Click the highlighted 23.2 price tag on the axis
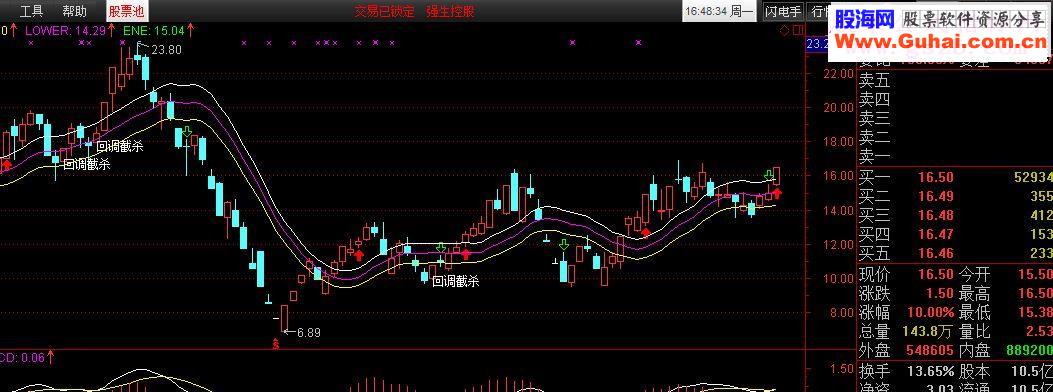This screenshot has height=392, width=1053. point(817,44)
